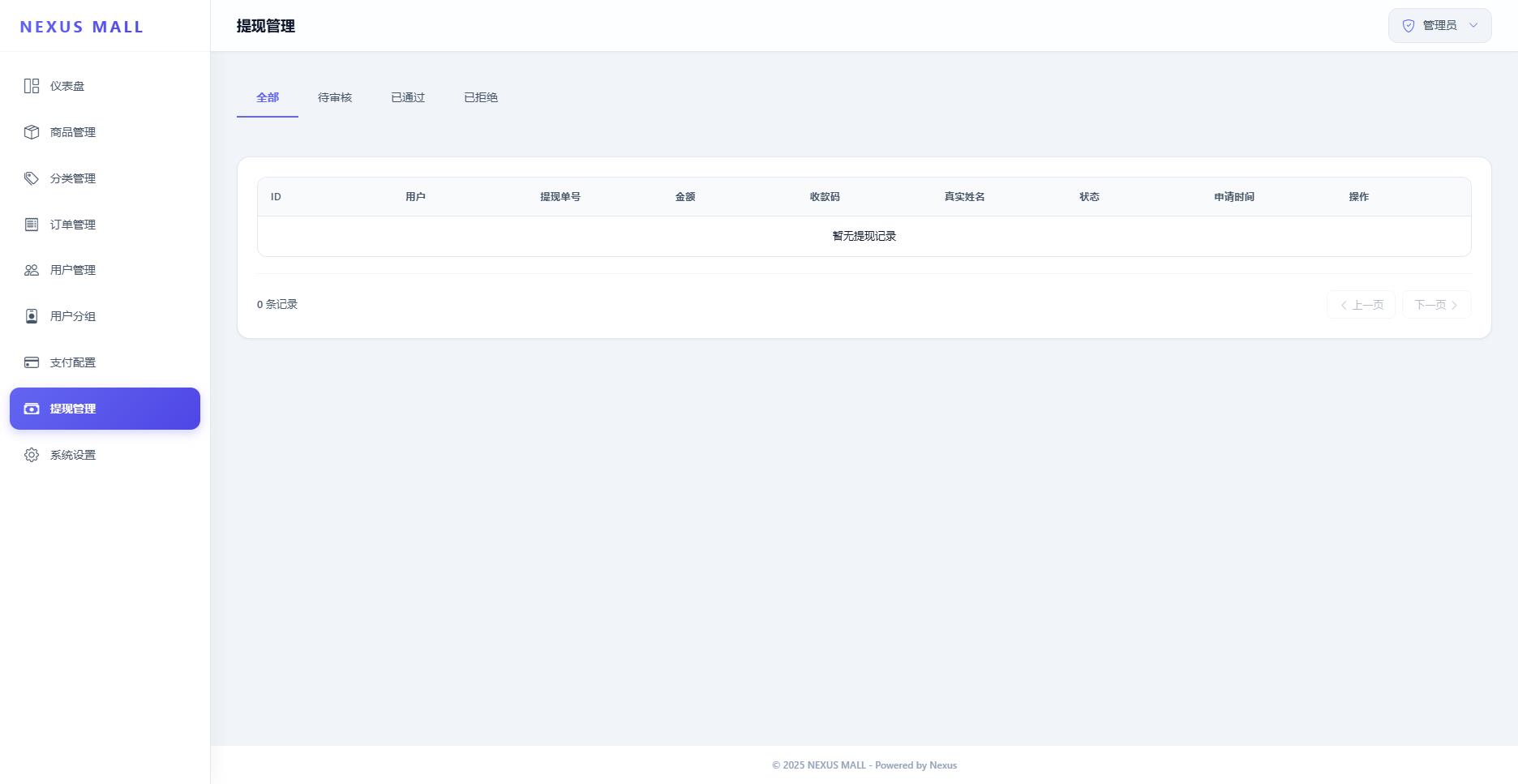Select the 全部 tab

[x=268, y=97]
